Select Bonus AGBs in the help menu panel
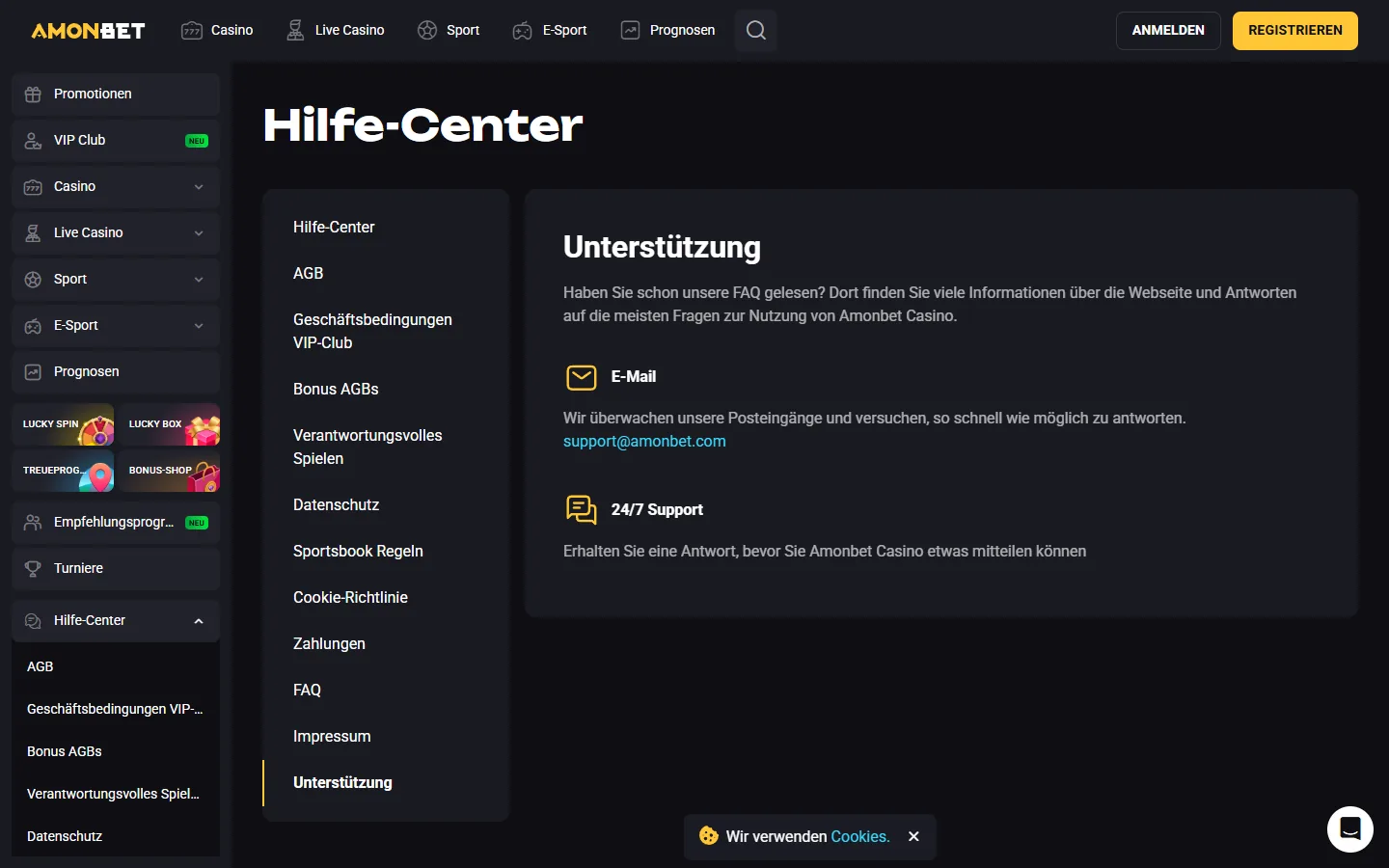Viewport: 1389px width, 868px height. click(x=336, y=389)
